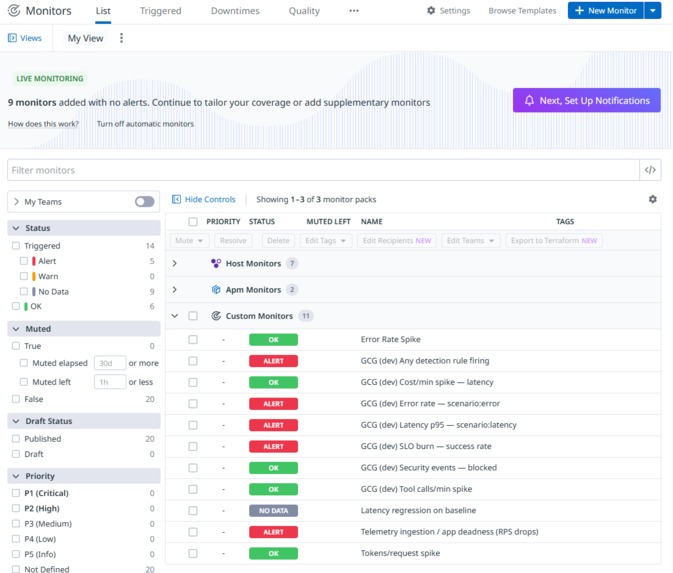
Task: Click the bell icon in notifications button
Action: tap(529, 100)
